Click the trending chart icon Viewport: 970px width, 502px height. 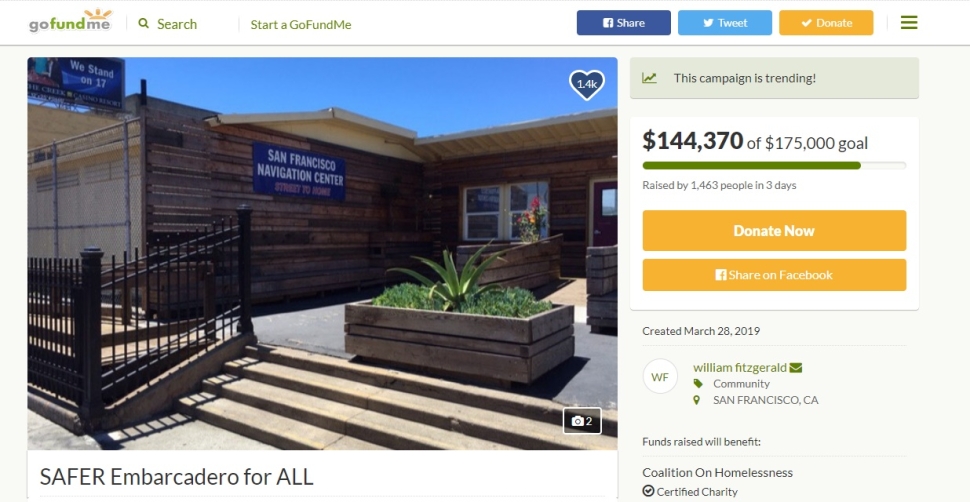click(x=649, y=78)
